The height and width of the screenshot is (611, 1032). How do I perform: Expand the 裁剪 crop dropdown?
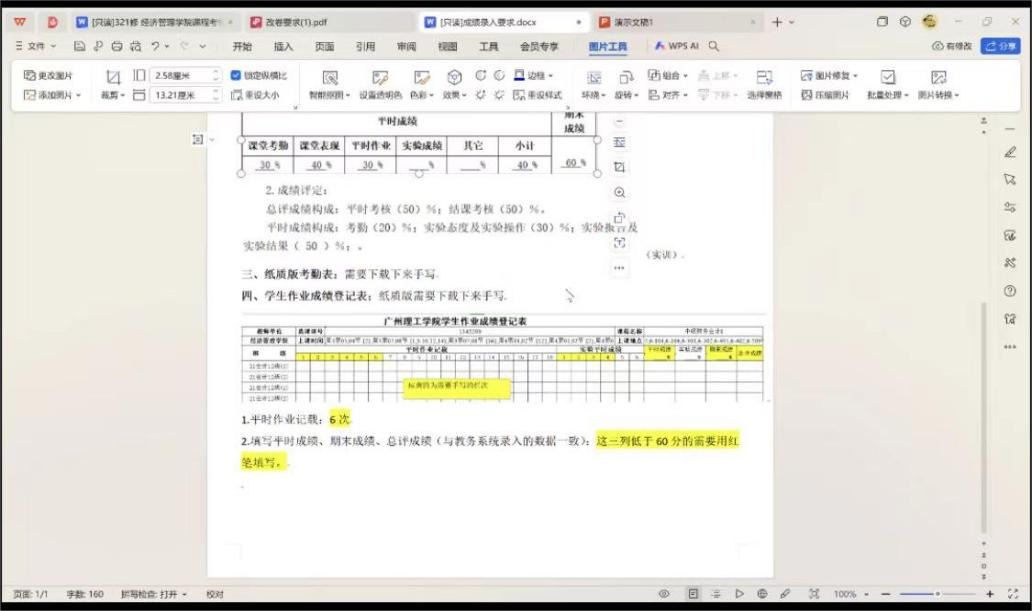click(112, 95)
